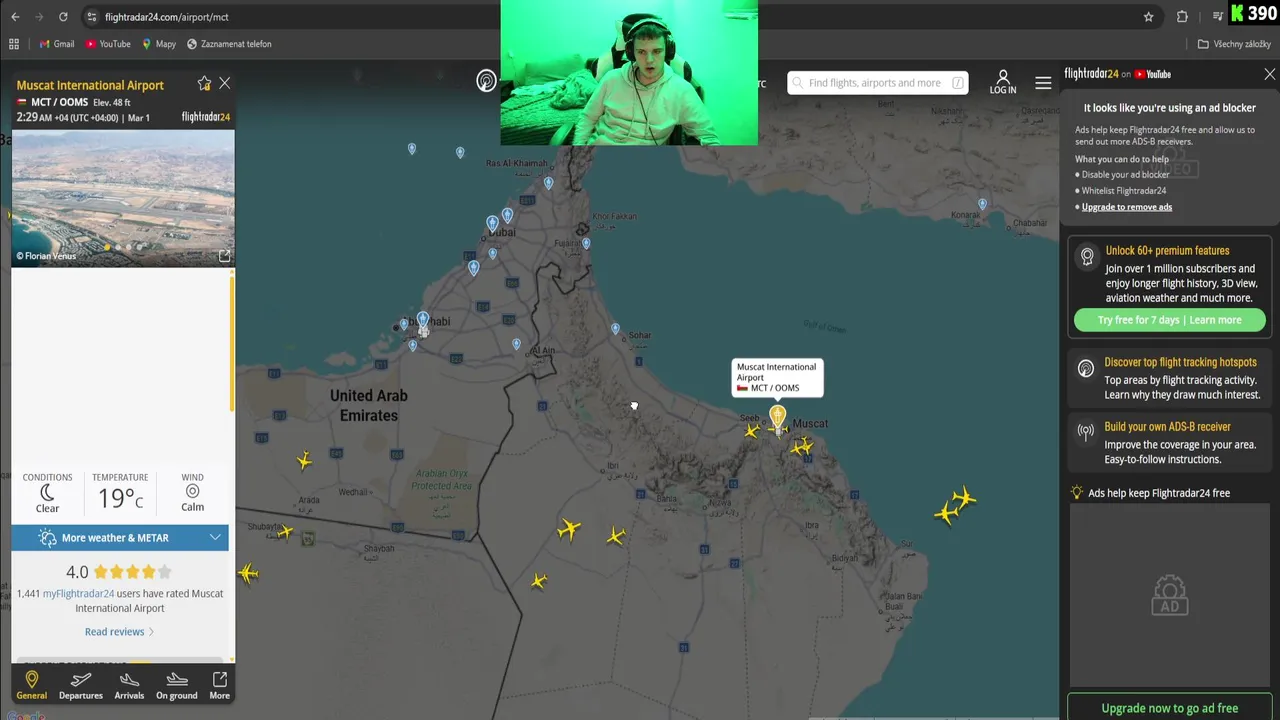
Task: Select the aircraft north of Arada
Action: (304, 460)
